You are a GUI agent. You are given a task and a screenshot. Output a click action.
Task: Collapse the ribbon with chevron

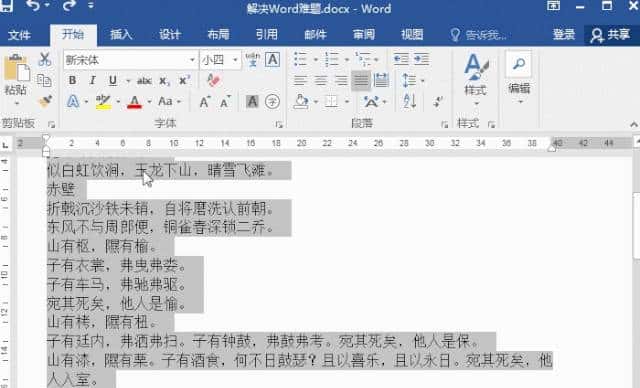click(634, 124)
